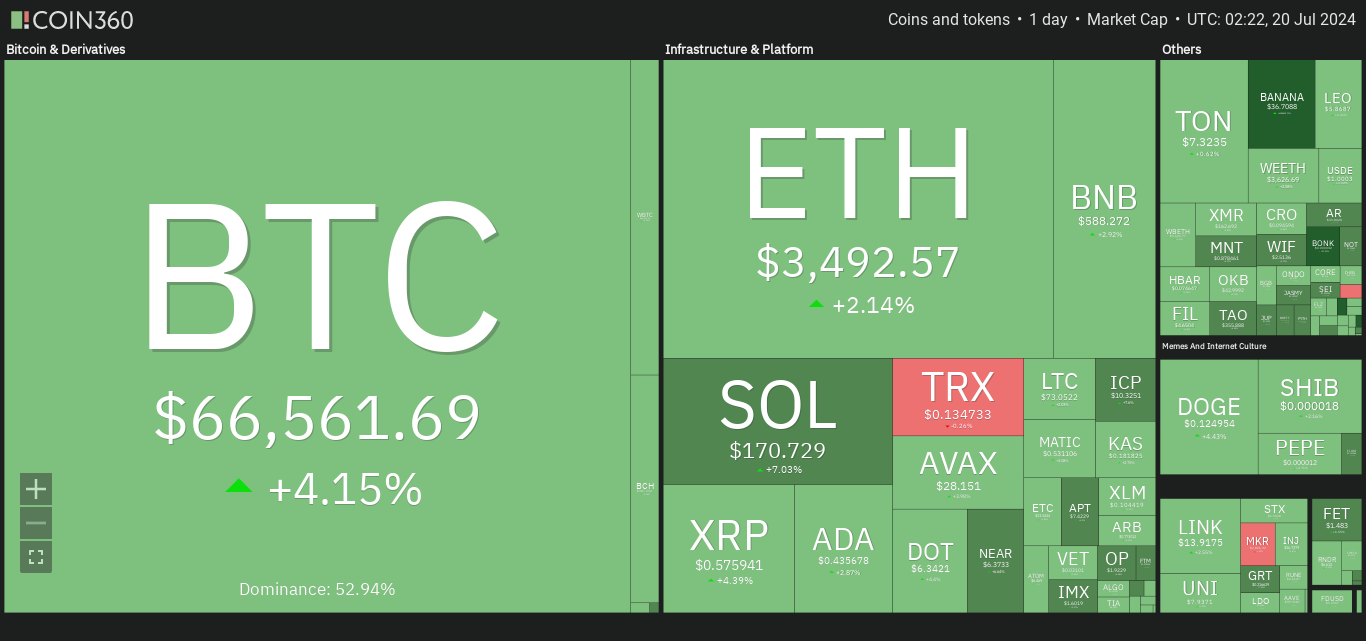Viewport: 1366px width, 641px height.
Task: Open the COIN360 logo home link
Action: tap(72, 20)
